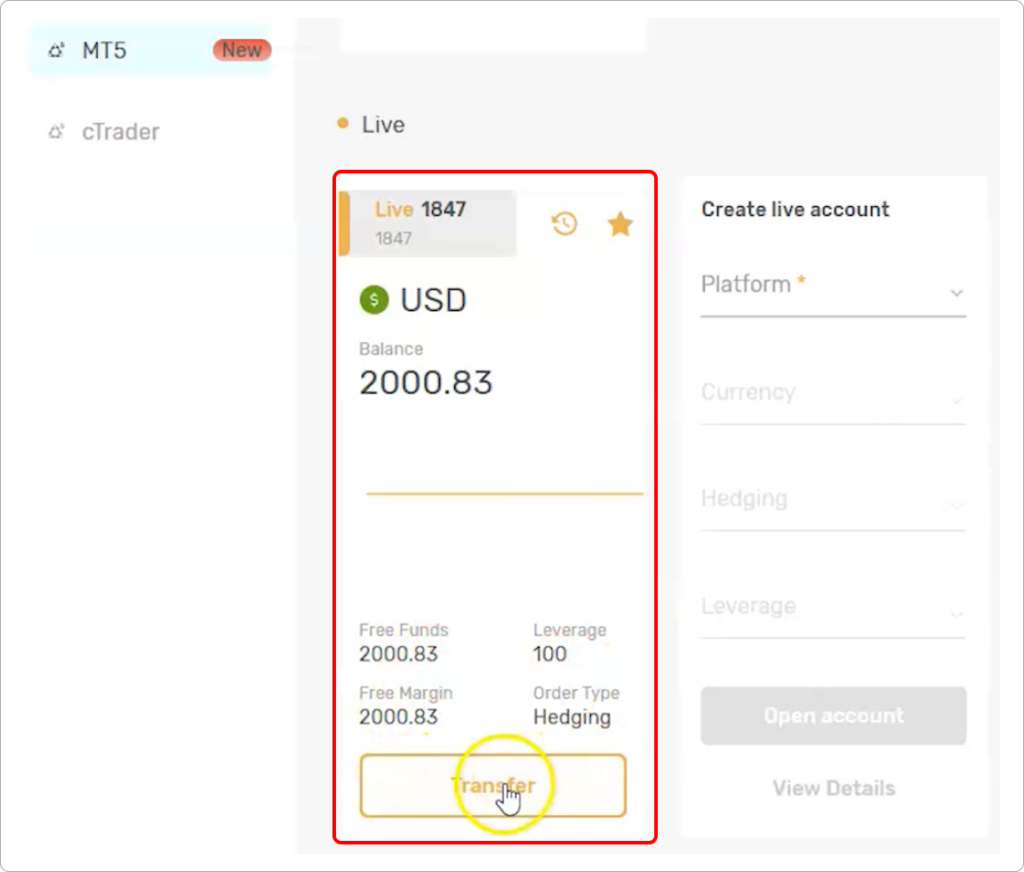Screen dimensions: 1024x872
Task: Expand the Hedging dropdown
Action: click(833, 503)
